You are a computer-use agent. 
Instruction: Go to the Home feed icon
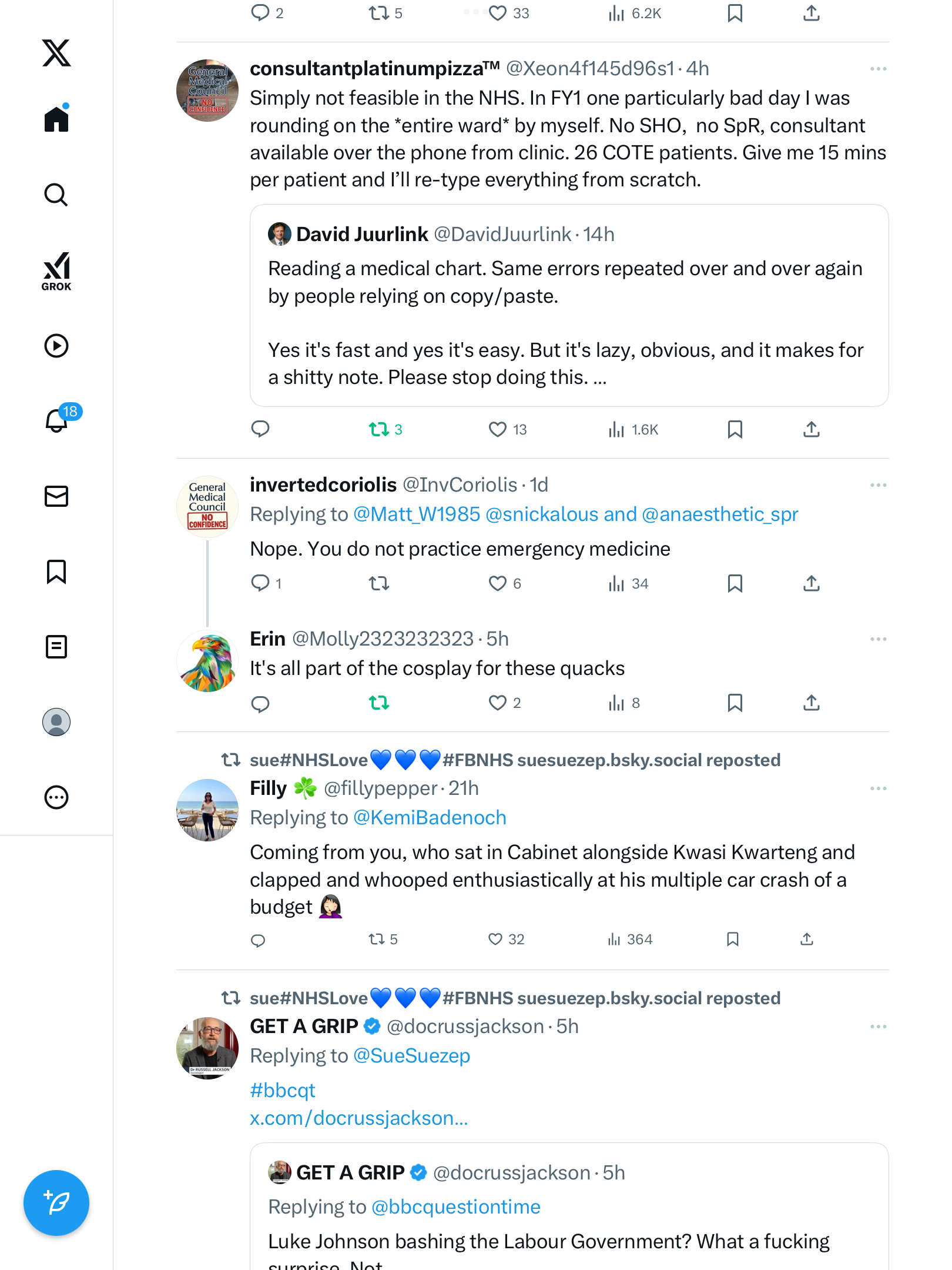(56, 119)
